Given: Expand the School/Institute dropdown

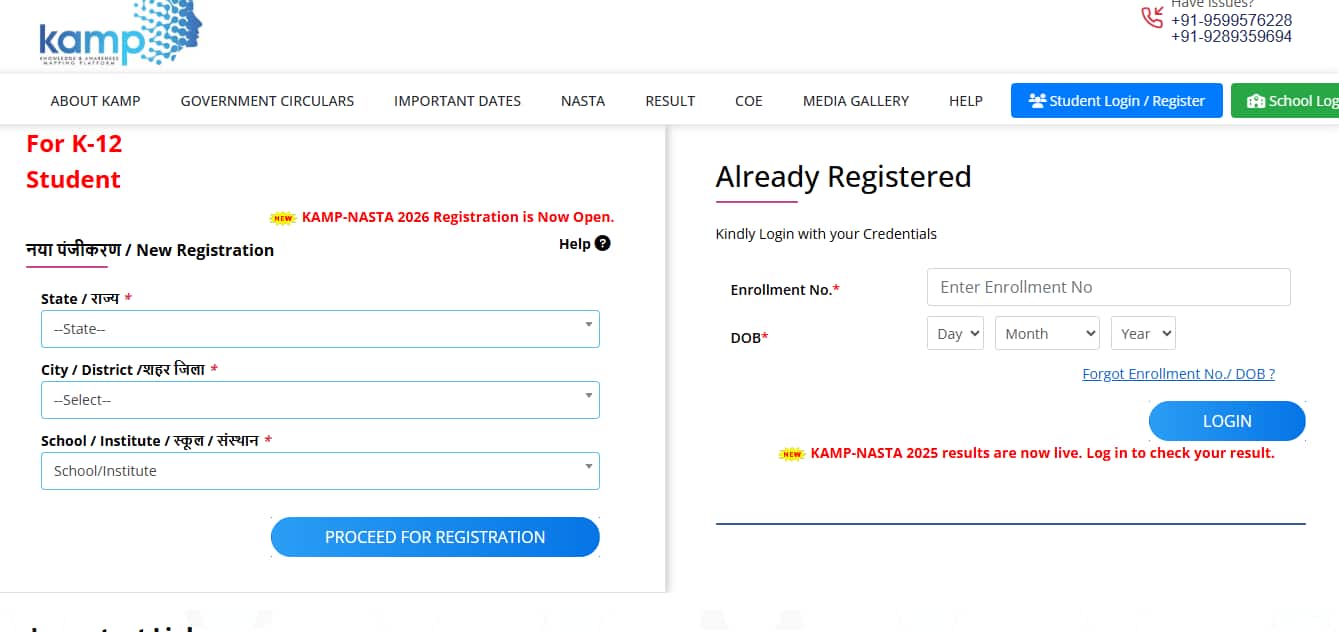Looking at the screenshot, I should tap(320, 471).
